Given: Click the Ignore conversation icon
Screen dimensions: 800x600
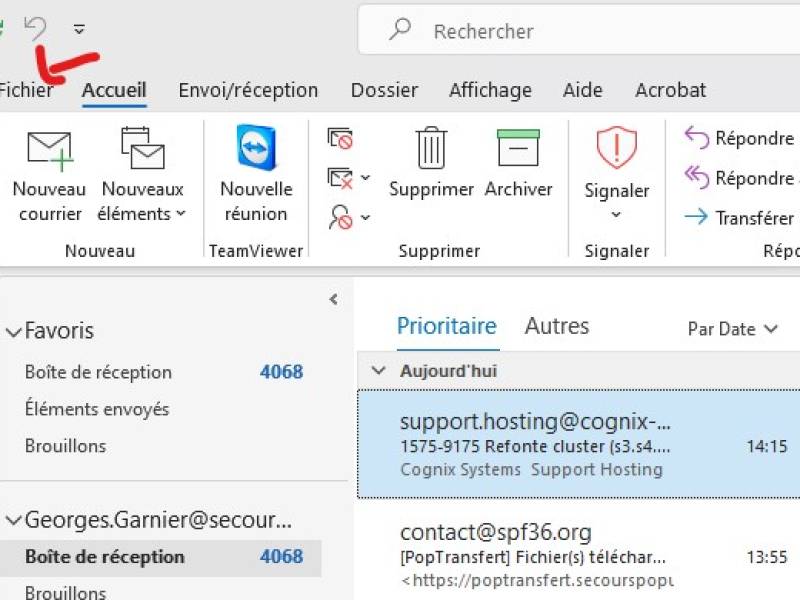Looking at the screenshot, I should (x=340, y=138).
